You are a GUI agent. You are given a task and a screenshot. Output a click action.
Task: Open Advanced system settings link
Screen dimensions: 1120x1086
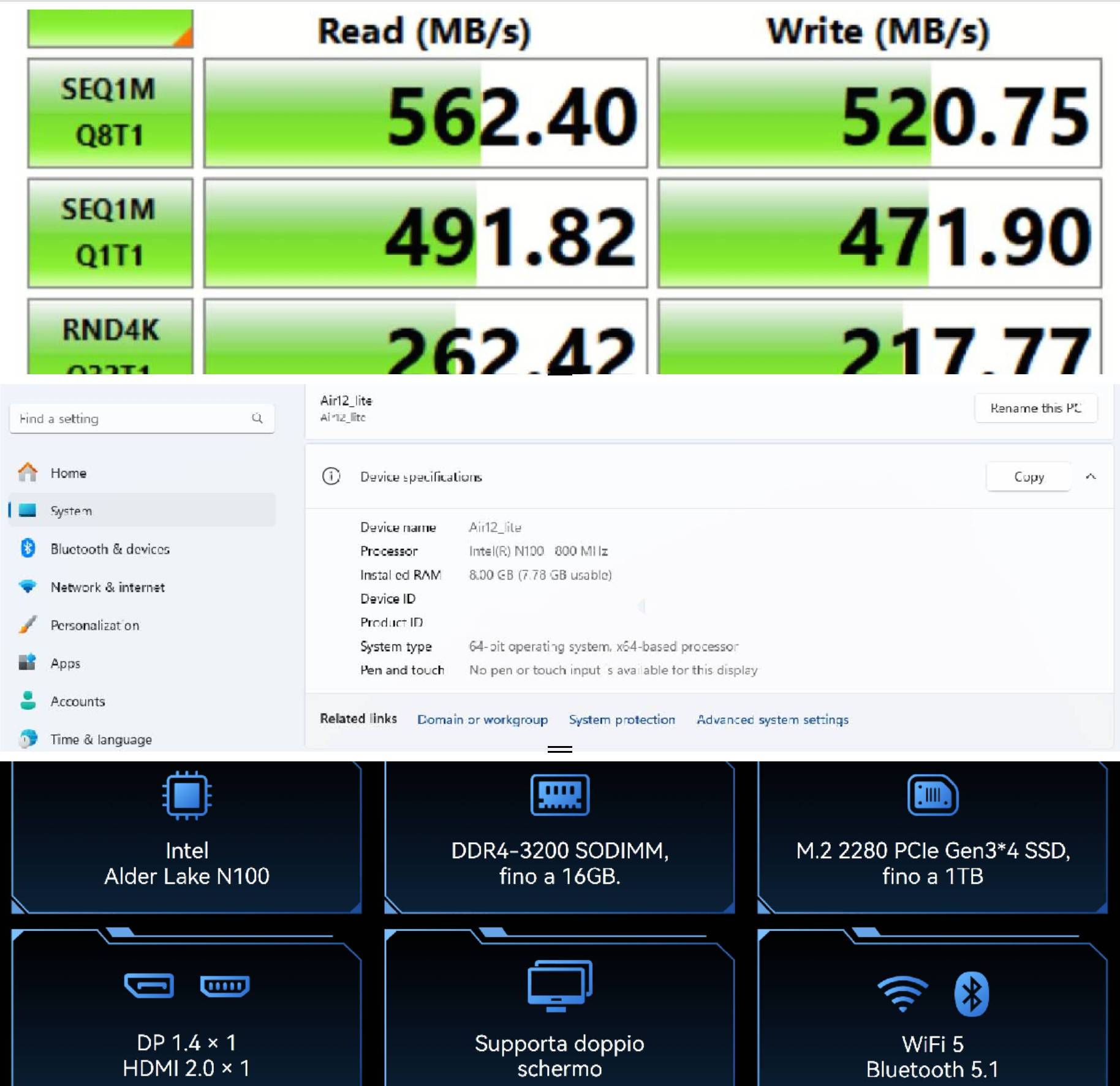pos(772,720)
